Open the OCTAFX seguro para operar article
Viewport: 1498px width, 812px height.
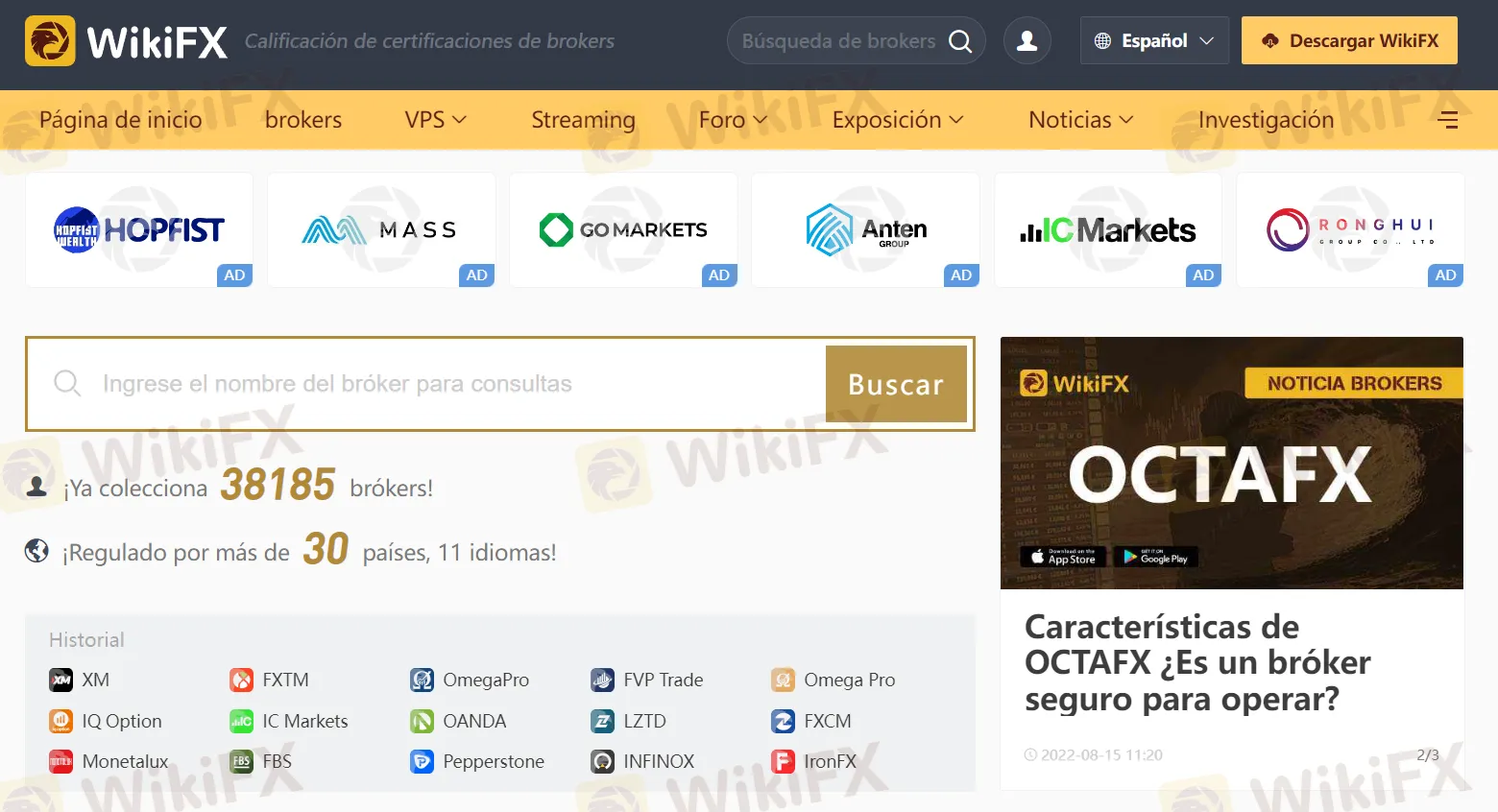click(1197, 662)
